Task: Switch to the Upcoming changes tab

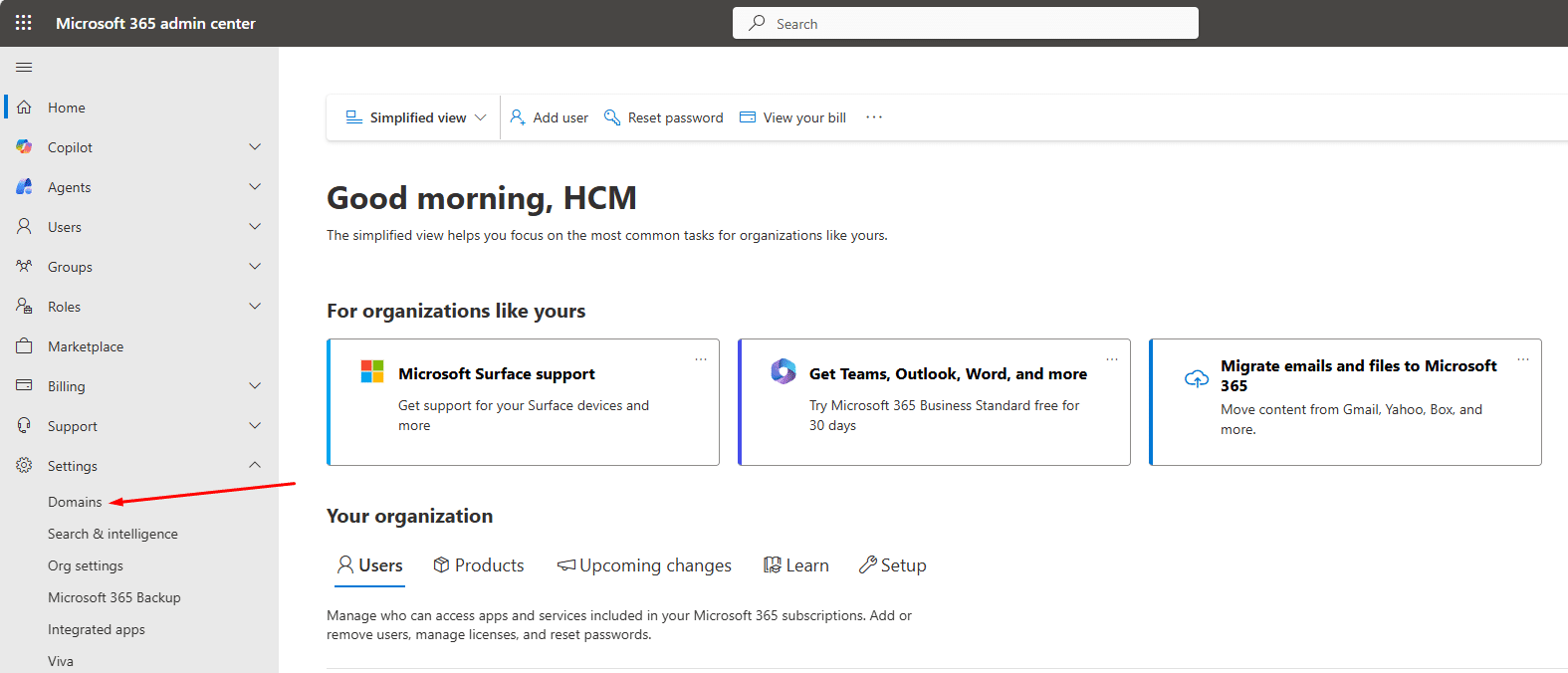Action: click(644, 565)
